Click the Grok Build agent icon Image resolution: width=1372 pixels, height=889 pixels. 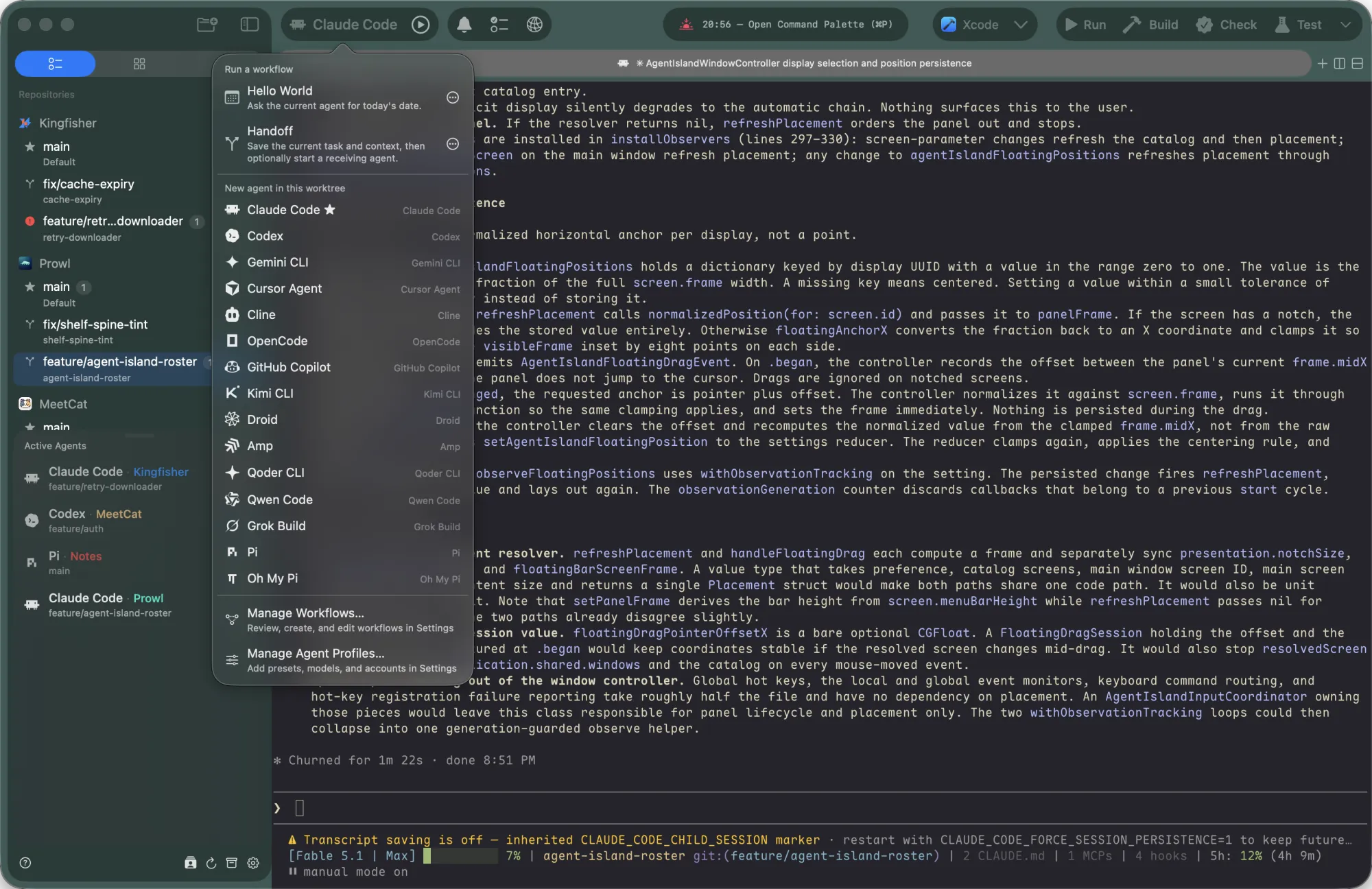(x=233, y=526)
